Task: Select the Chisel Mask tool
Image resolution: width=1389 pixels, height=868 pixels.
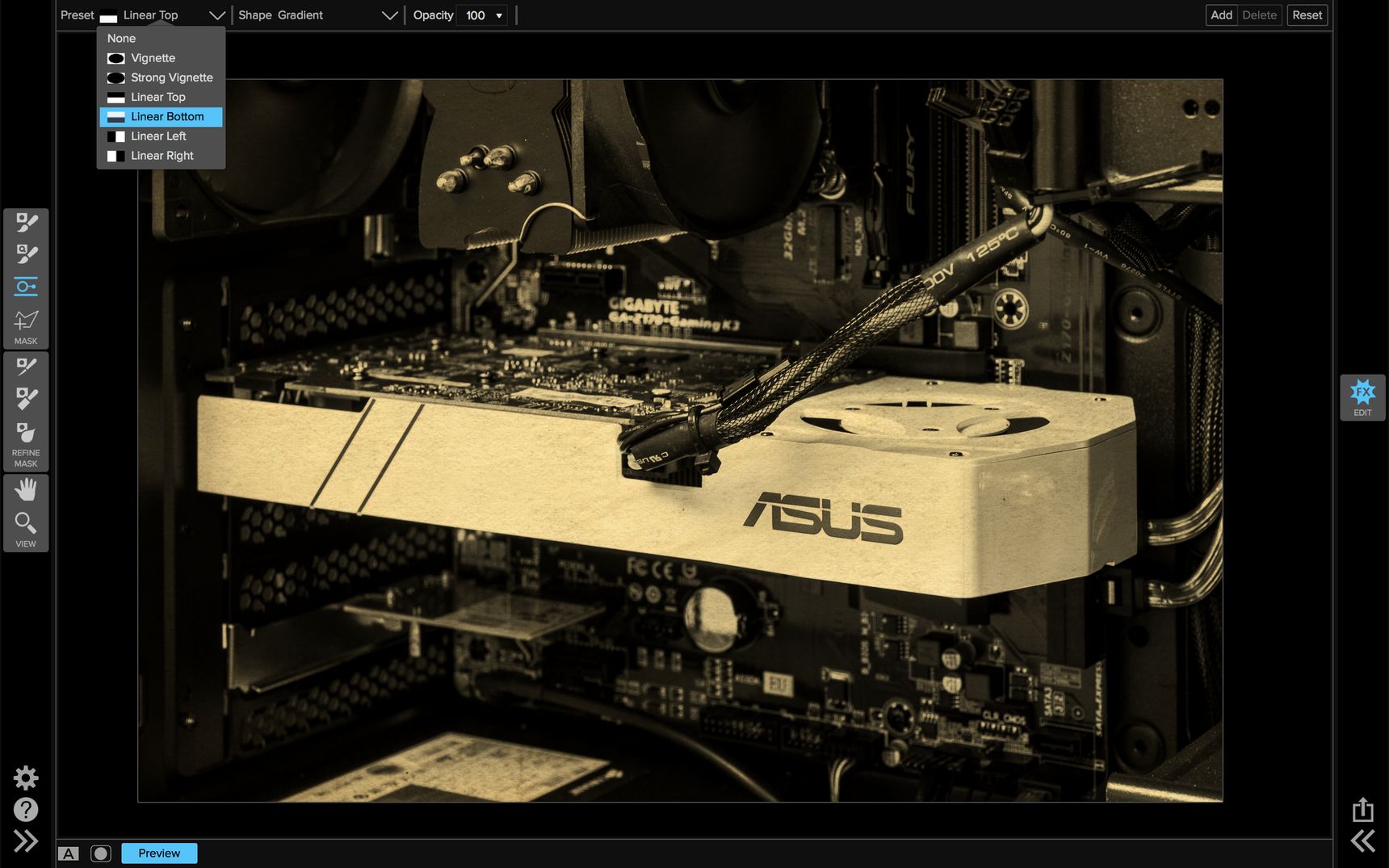Action: [26, 399]
